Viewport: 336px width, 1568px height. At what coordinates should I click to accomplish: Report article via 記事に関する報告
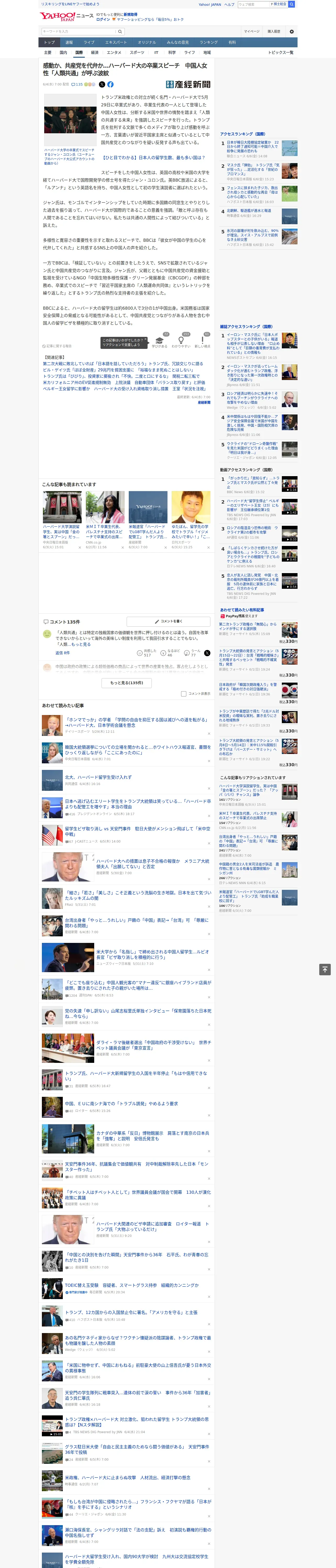pyautogui.click(x=57, y=346)
